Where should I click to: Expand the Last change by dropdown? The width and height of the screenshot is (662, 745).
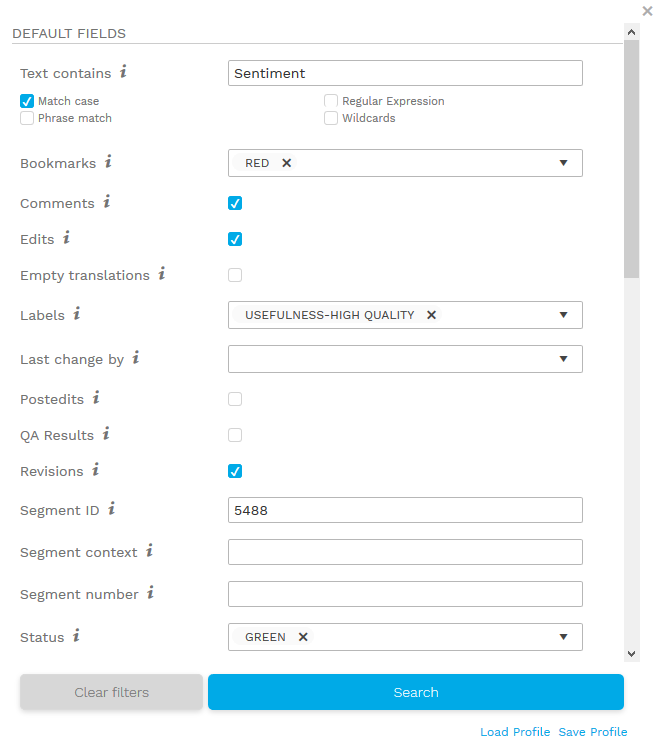pyautogui.click(x=563, y=359)
